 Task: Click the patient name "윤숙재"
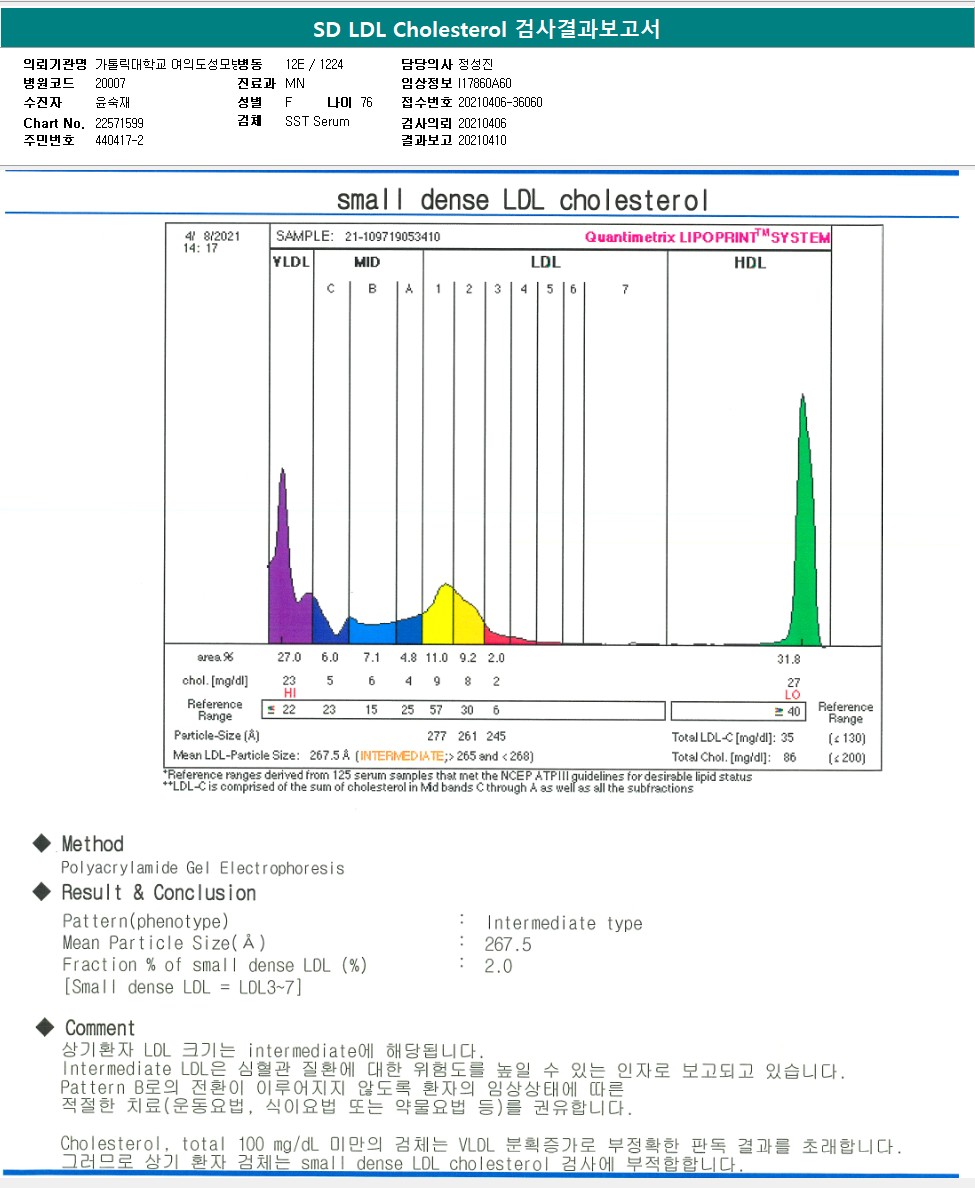(113, 102)
